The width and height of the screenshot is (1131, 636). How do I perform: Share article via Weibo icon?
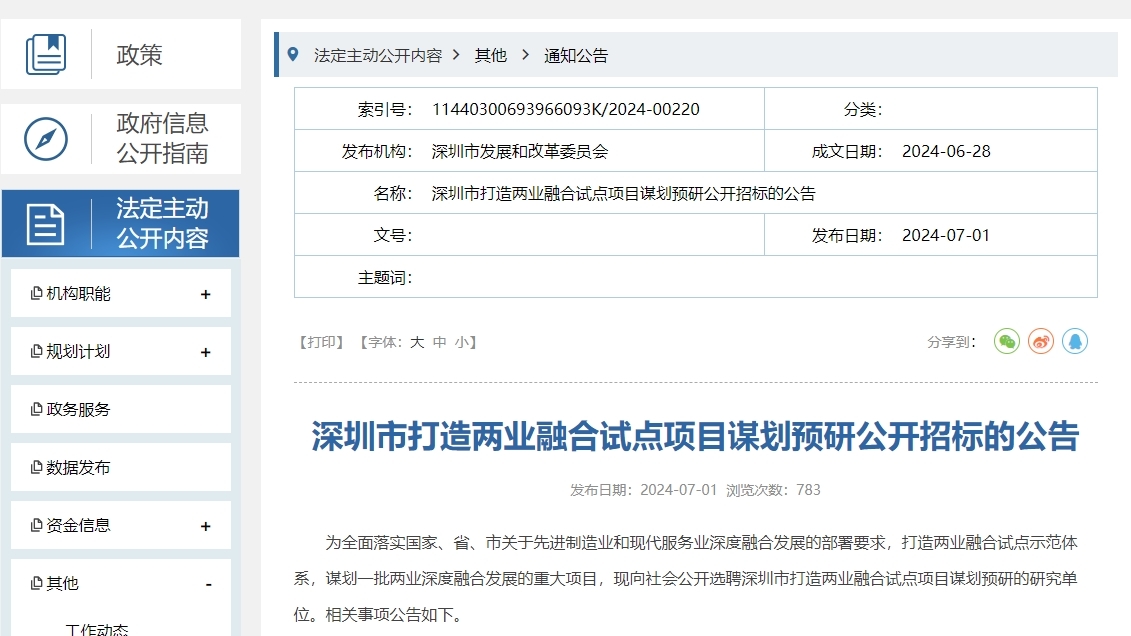(x=1041, y=342)
